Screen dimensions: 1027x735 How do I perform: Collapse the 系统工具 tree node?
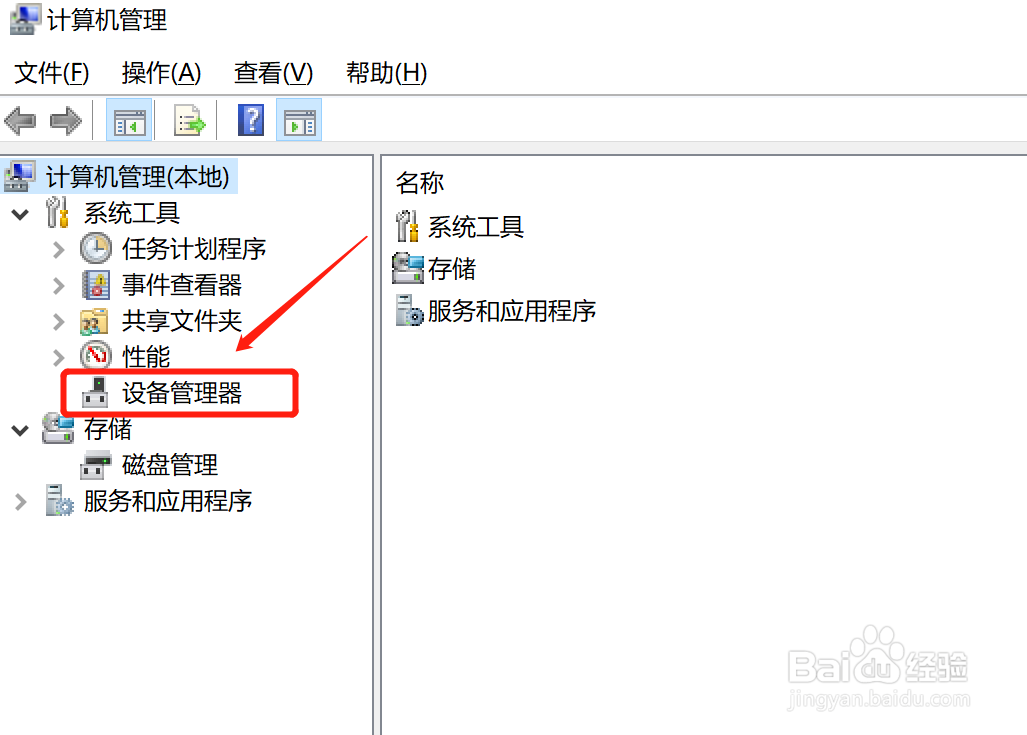point(20,214)
